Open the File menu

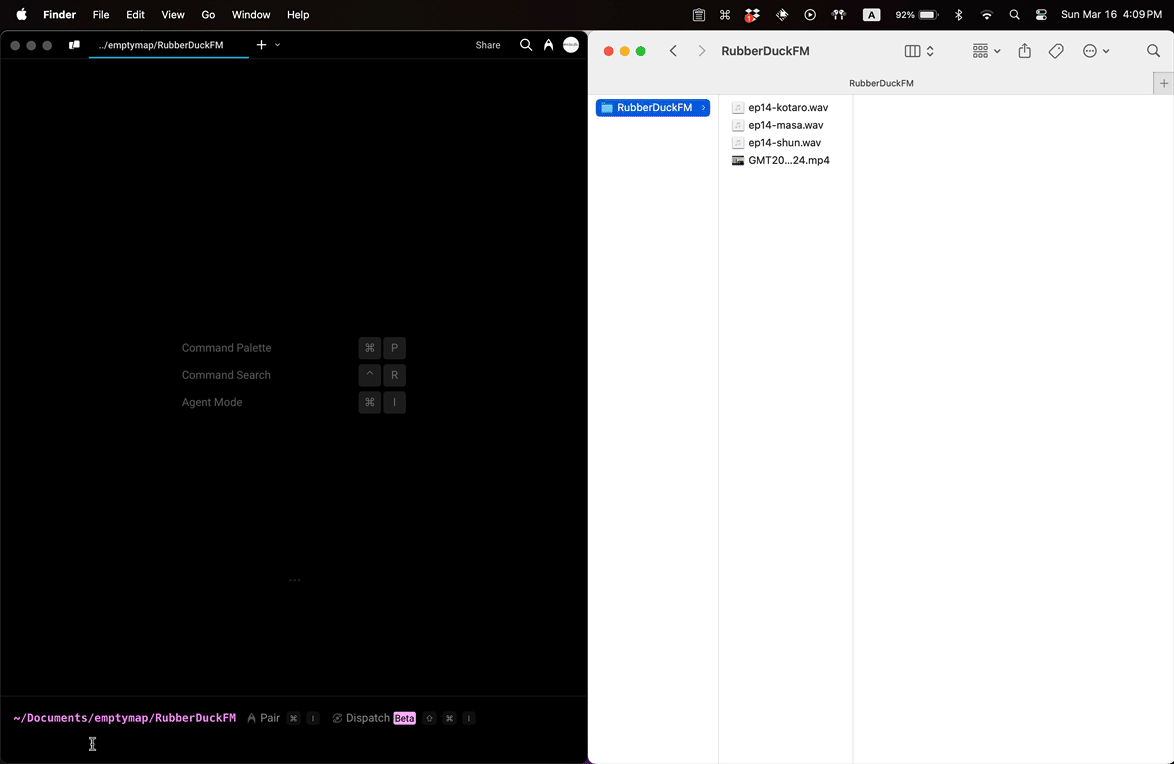(100, 14)
